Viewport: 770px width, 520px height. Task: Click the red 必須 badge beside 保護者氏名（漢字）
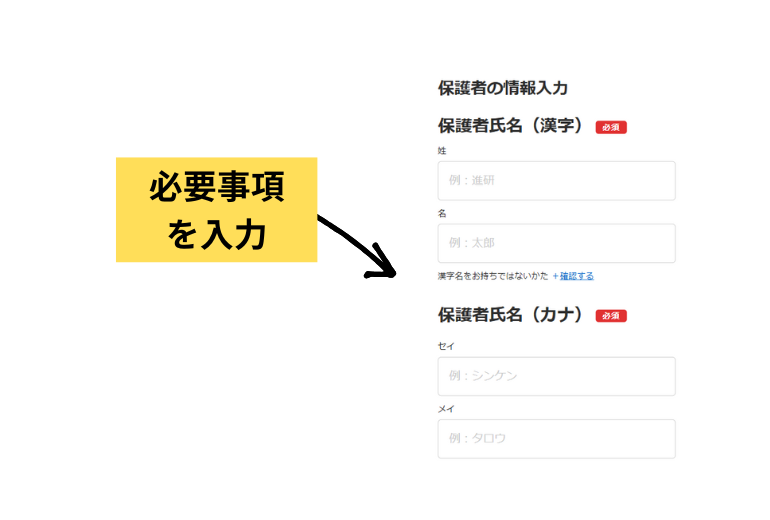(x=611, y=127)
